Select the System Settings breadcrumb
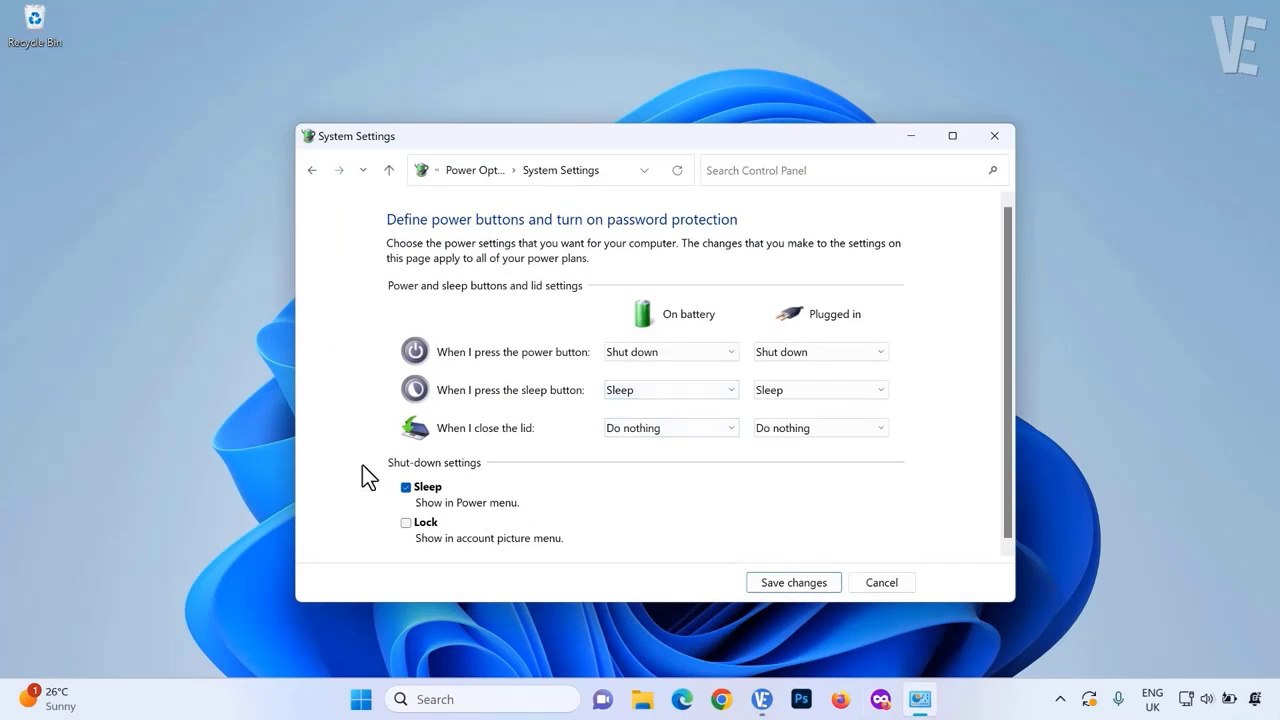 [561, 170]
